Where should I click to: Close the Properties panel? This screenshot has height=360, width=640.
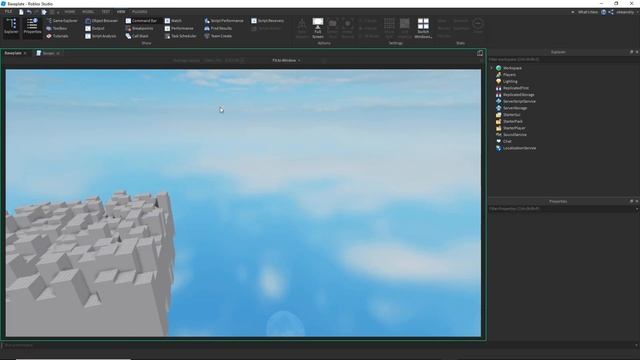coord(637,201)
